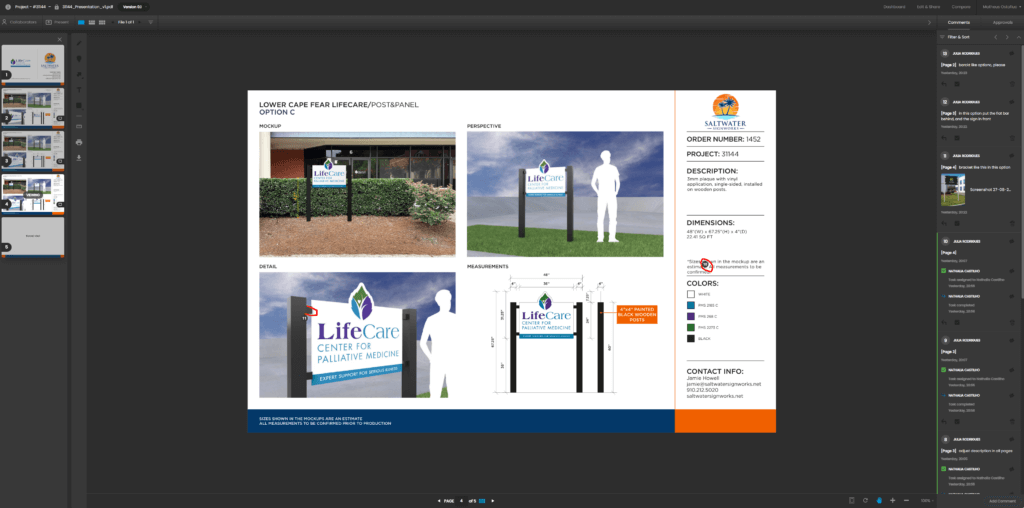Select page 2 thumbnail
The width and height of the screenshot is (1024, 508).
pos(33,106)
